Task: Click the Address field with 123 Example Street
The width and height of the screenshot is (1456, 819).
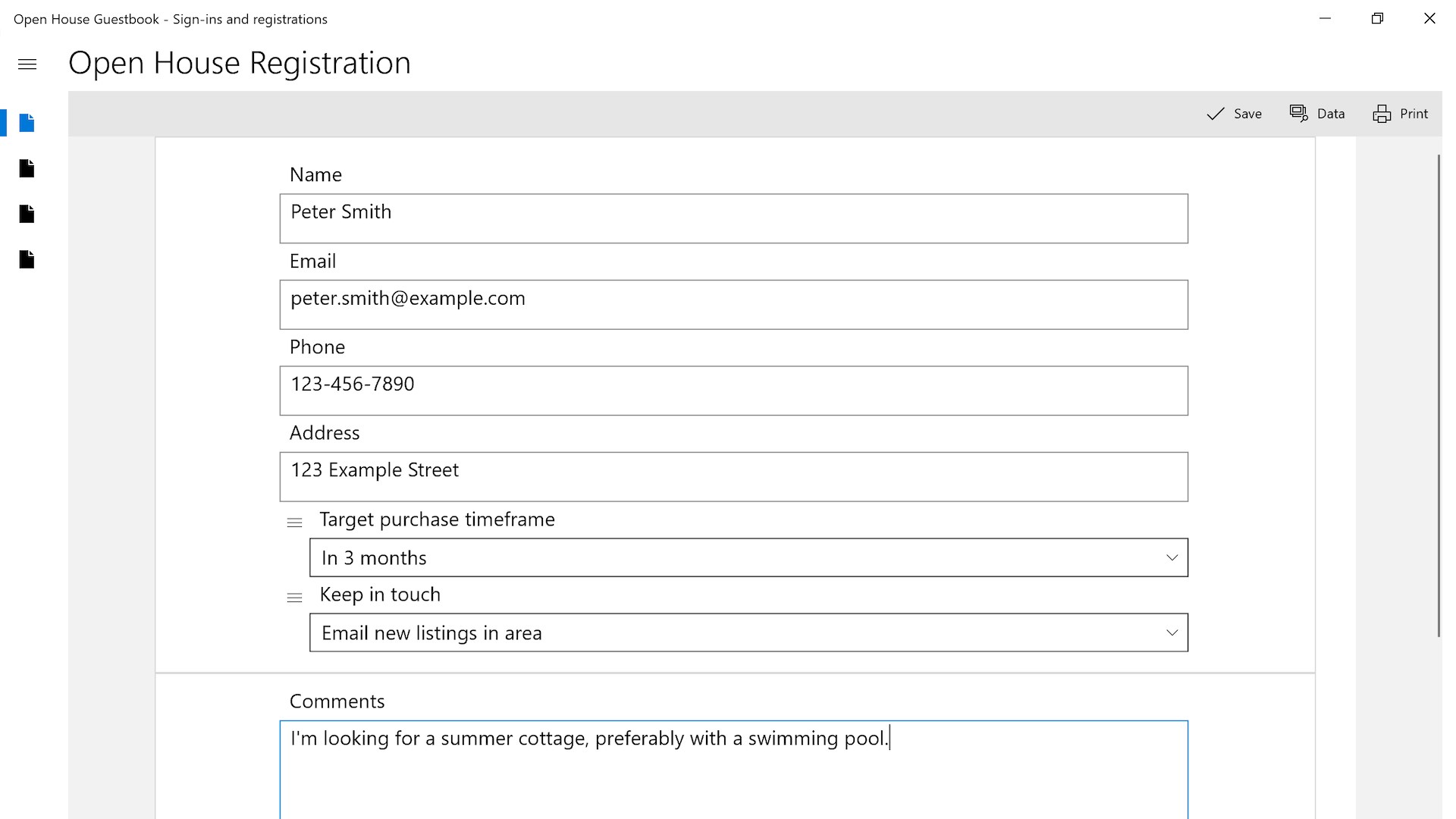Action: pos(733,477)
